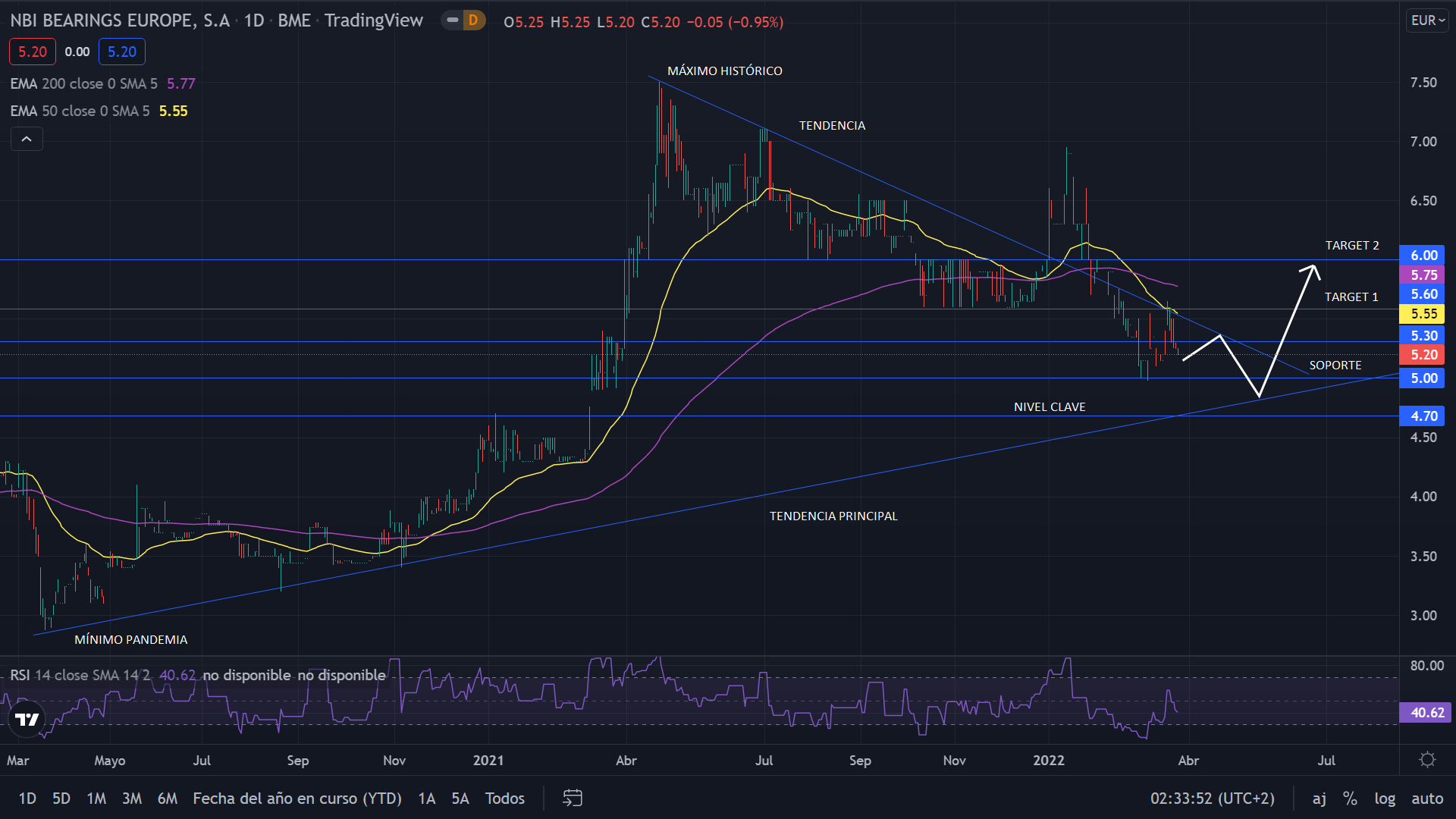Open the go-to-date calendar icon
The image size is (1456, 819).
pos(573,798)
